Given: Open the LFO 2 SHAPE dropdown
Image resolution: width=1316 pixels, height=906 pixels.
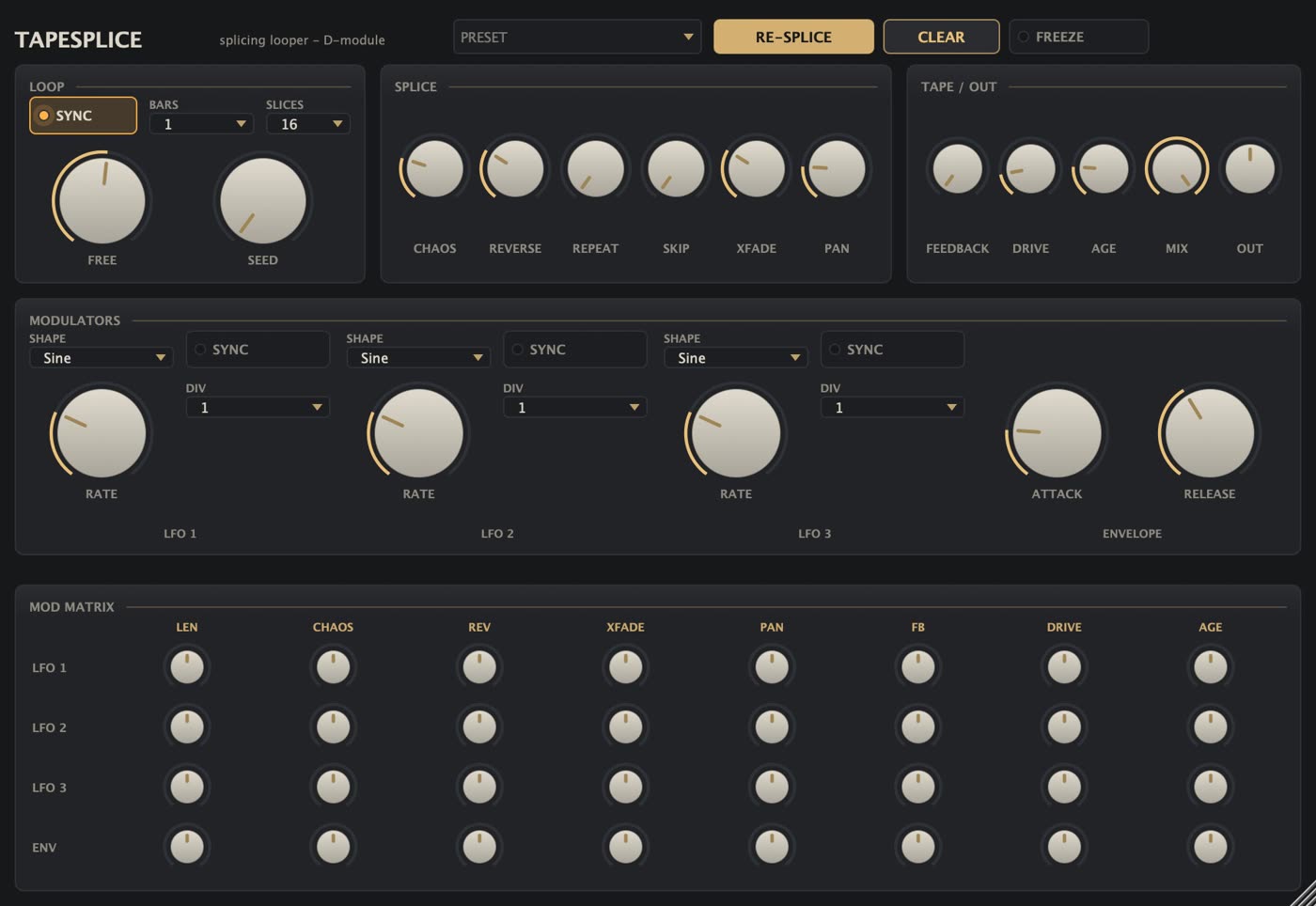Looking at the screenshot, I should [x=418, y=358].
